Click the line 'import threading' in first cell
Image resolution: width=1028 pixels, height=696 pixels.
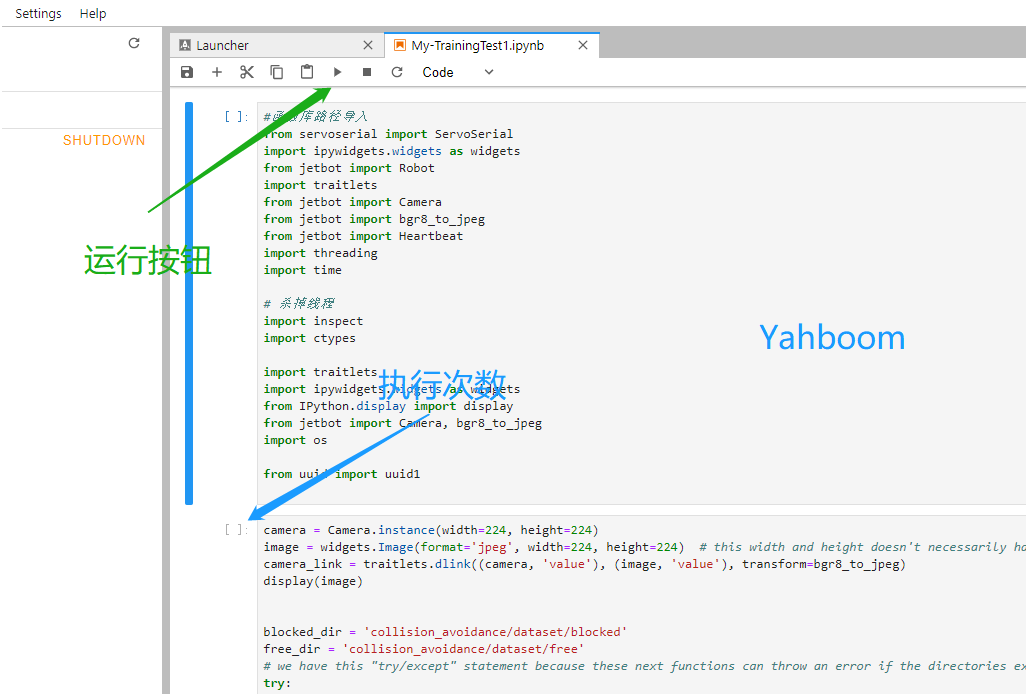pyautogui.click(x=321, y=253)
